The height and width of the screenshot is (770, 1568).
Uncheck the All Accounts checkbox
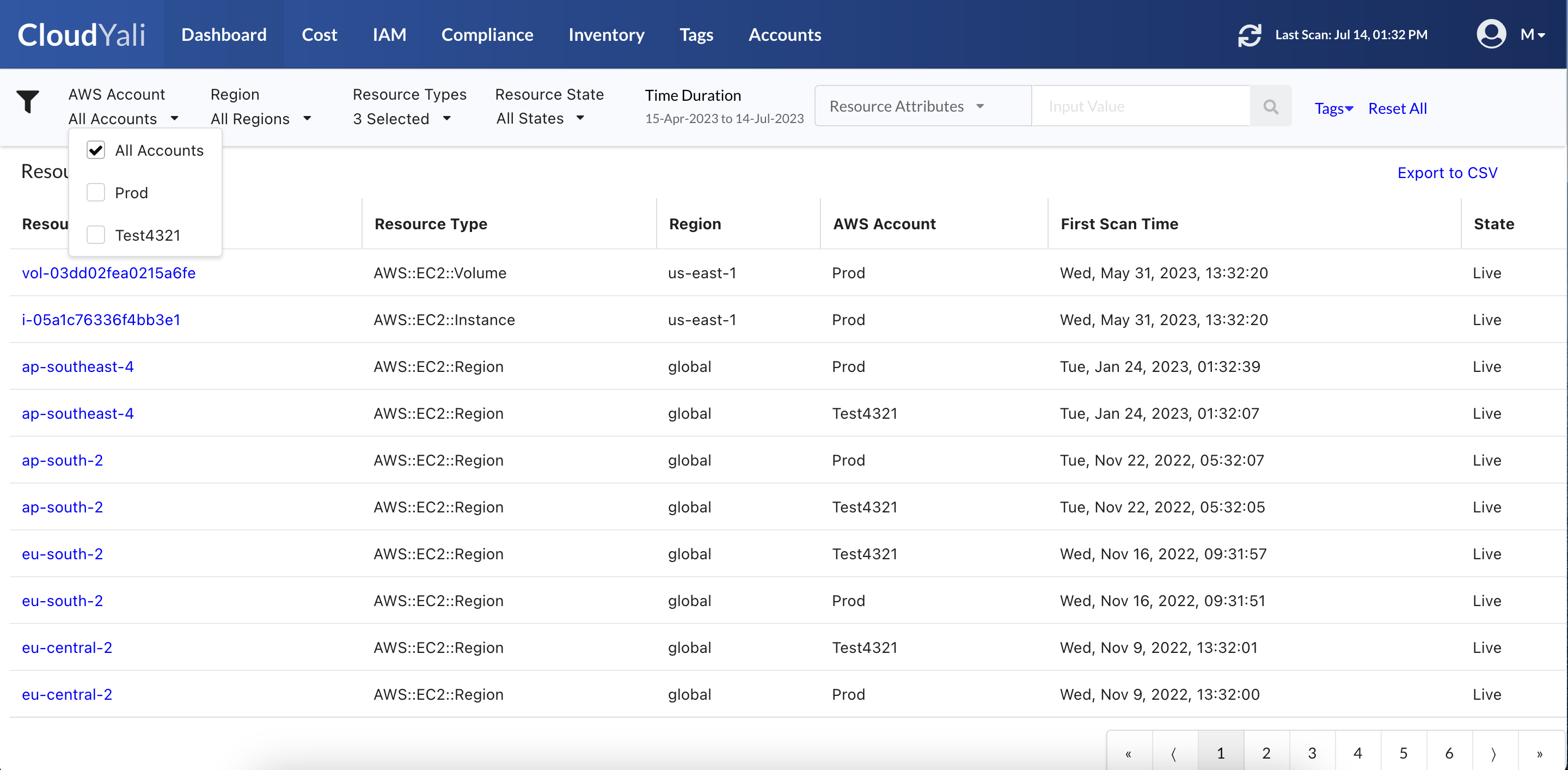96,150
